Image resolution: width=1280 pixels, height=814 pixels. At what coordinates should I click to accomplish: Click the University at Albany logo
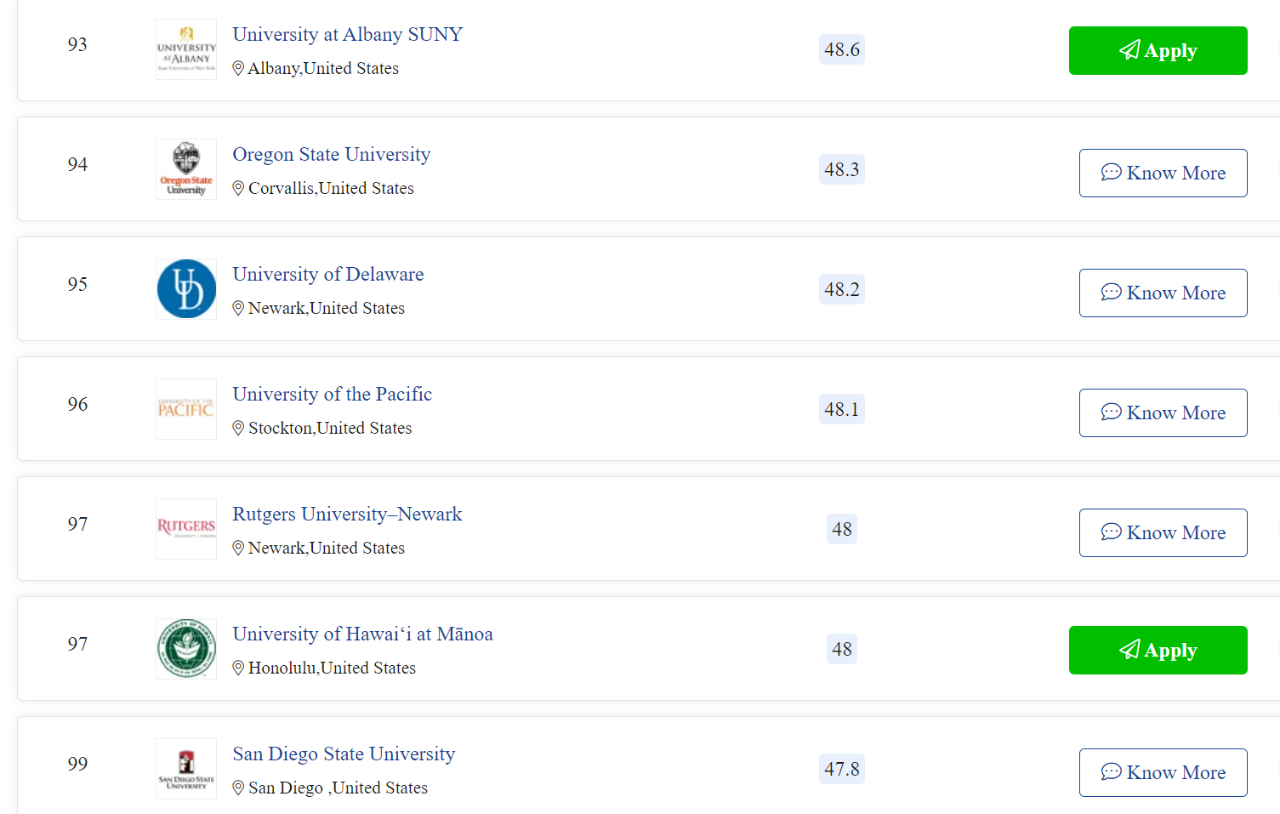pyautogui.click(x=186, y=49)
